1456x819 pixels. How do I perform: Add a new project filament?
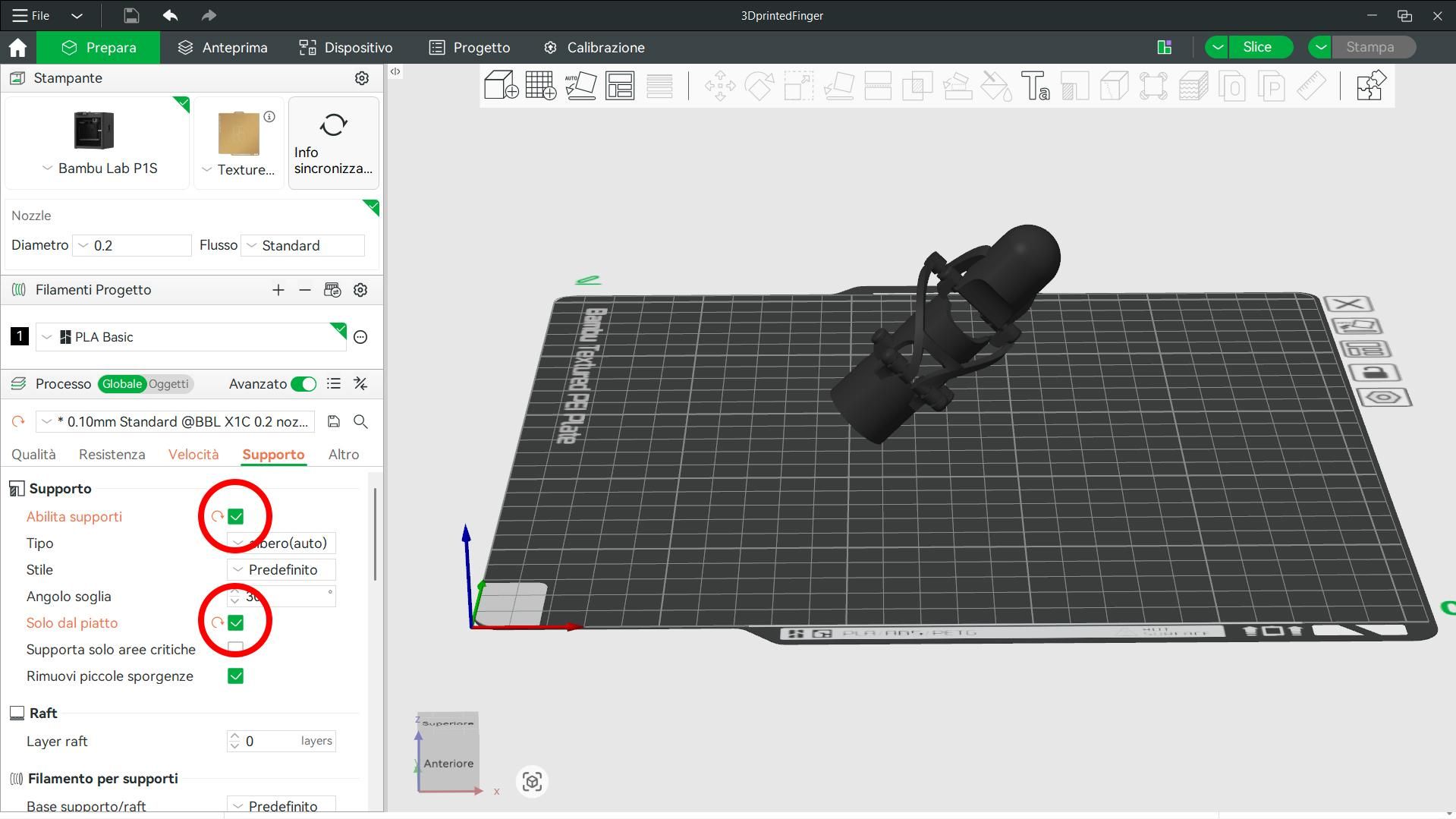[278, 290]
